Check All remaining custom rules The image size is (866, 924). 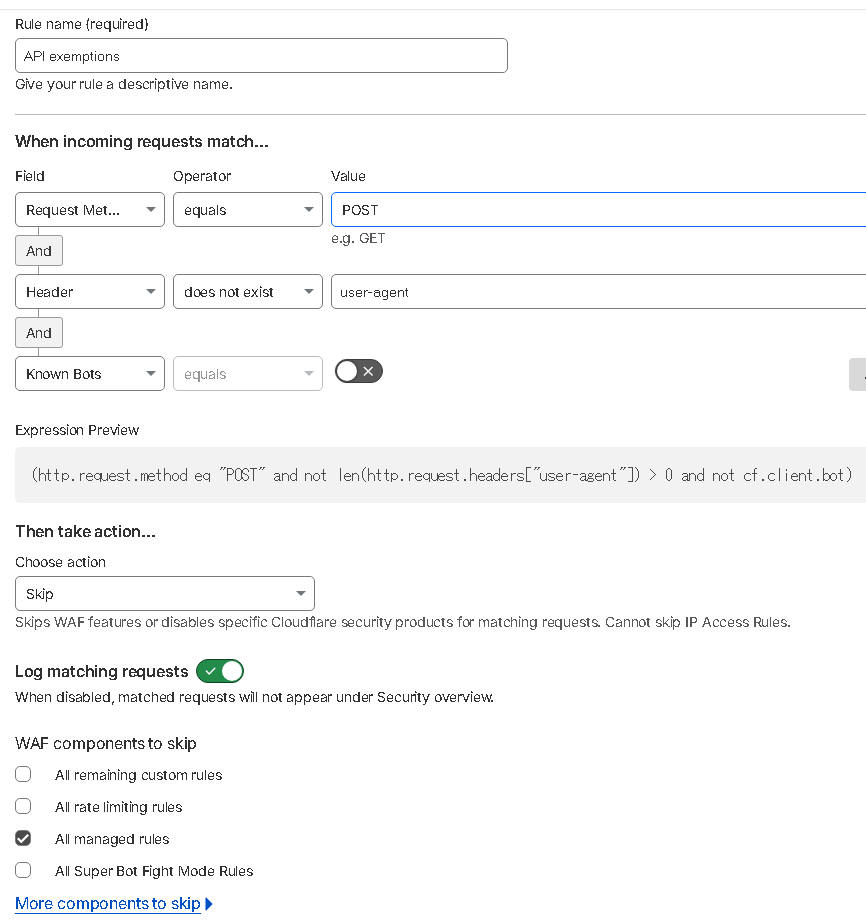pyautogui.click(x=23, y=774)
